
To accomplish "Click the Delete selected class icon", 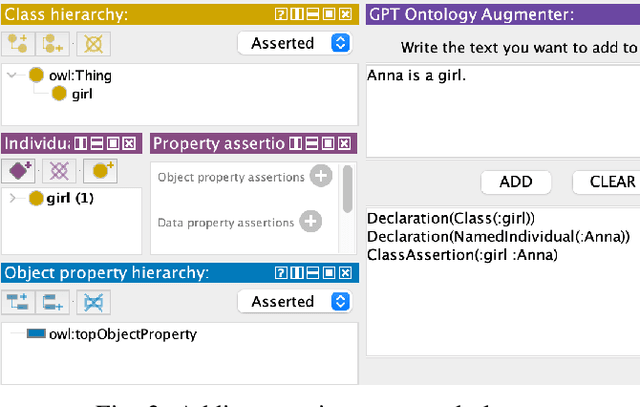I will point(93,43).
